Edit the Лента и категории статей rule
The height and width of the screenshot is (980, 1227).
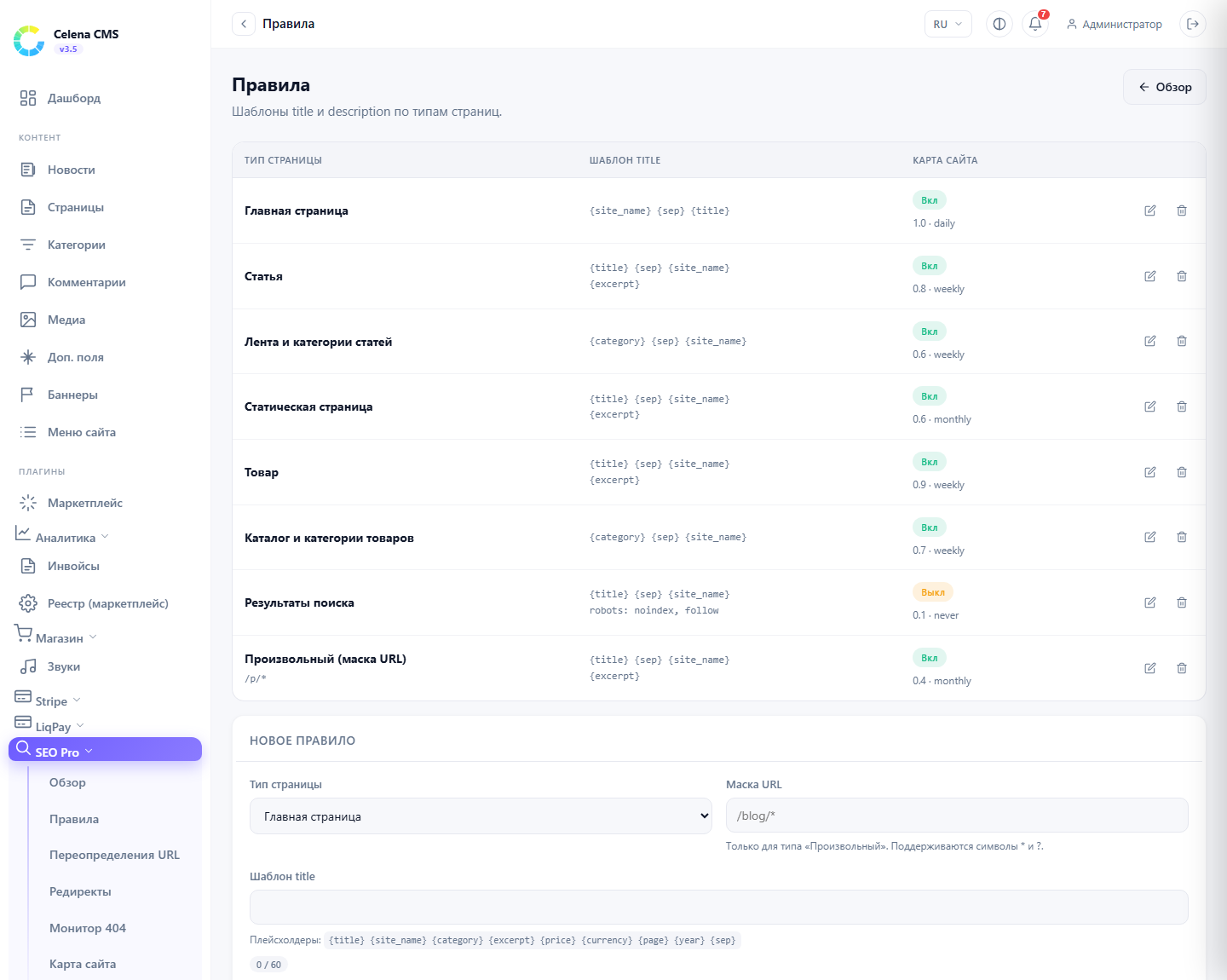(1150, 341)
